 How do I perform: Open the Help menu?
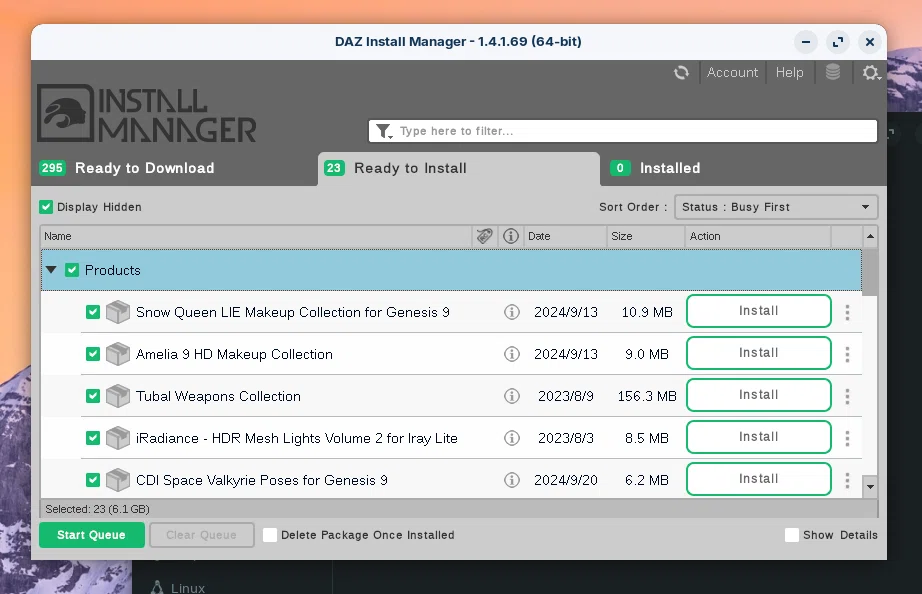coord(789,72)
